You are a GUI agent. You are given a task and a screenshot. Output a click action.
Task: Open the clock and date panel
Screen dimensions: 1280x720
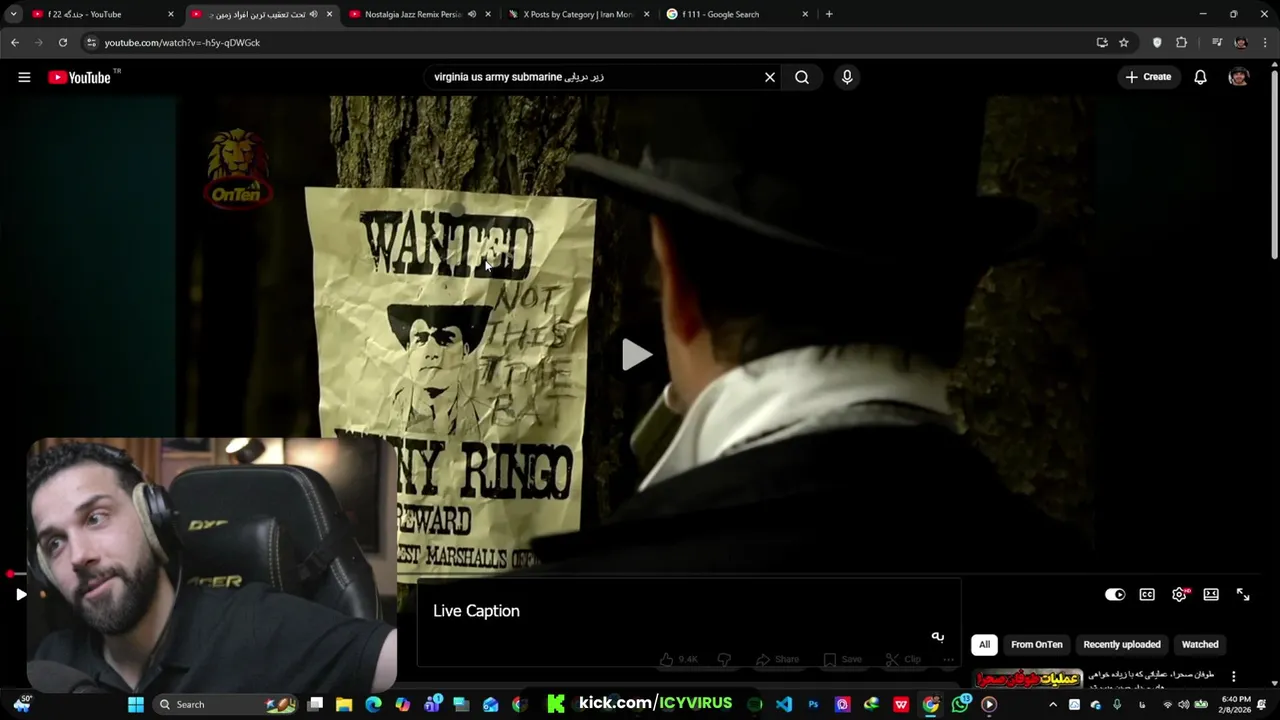[x=1235, y=704]
